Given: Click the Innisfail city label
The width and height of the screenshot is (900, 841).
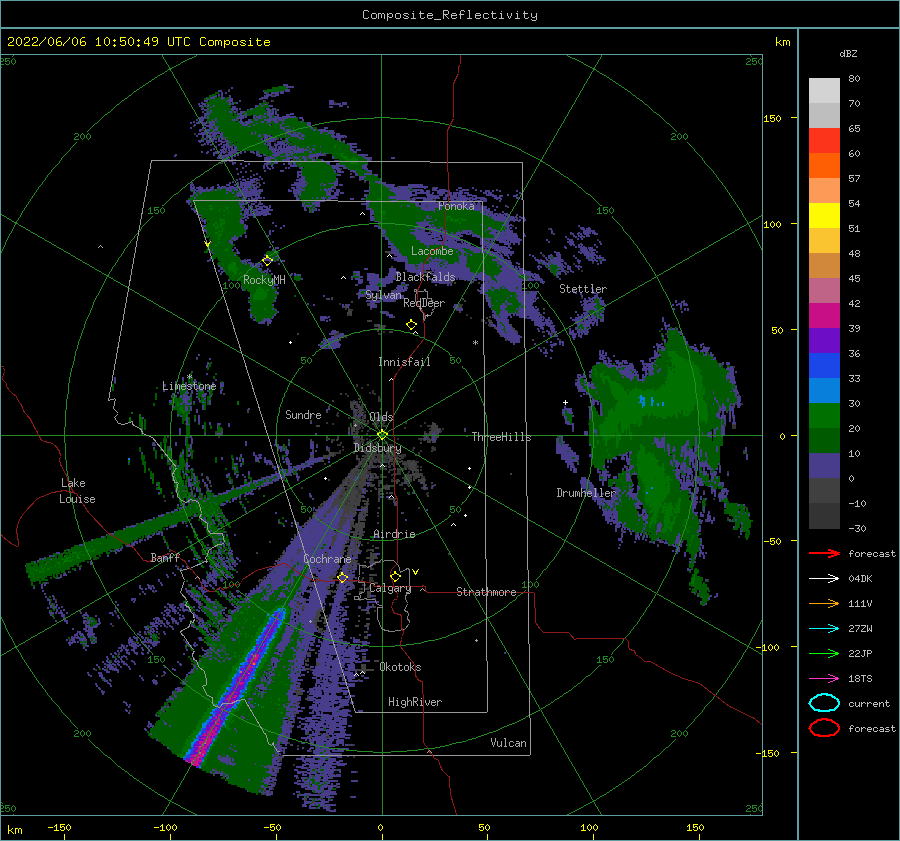Looking at the screenshot, I should pyautogui.click(x=404, y=362).
